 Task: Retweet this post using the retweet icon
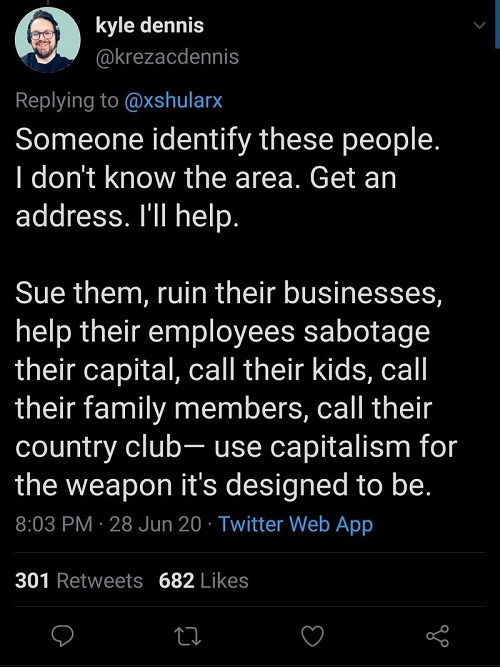click(x=188, y=636)
